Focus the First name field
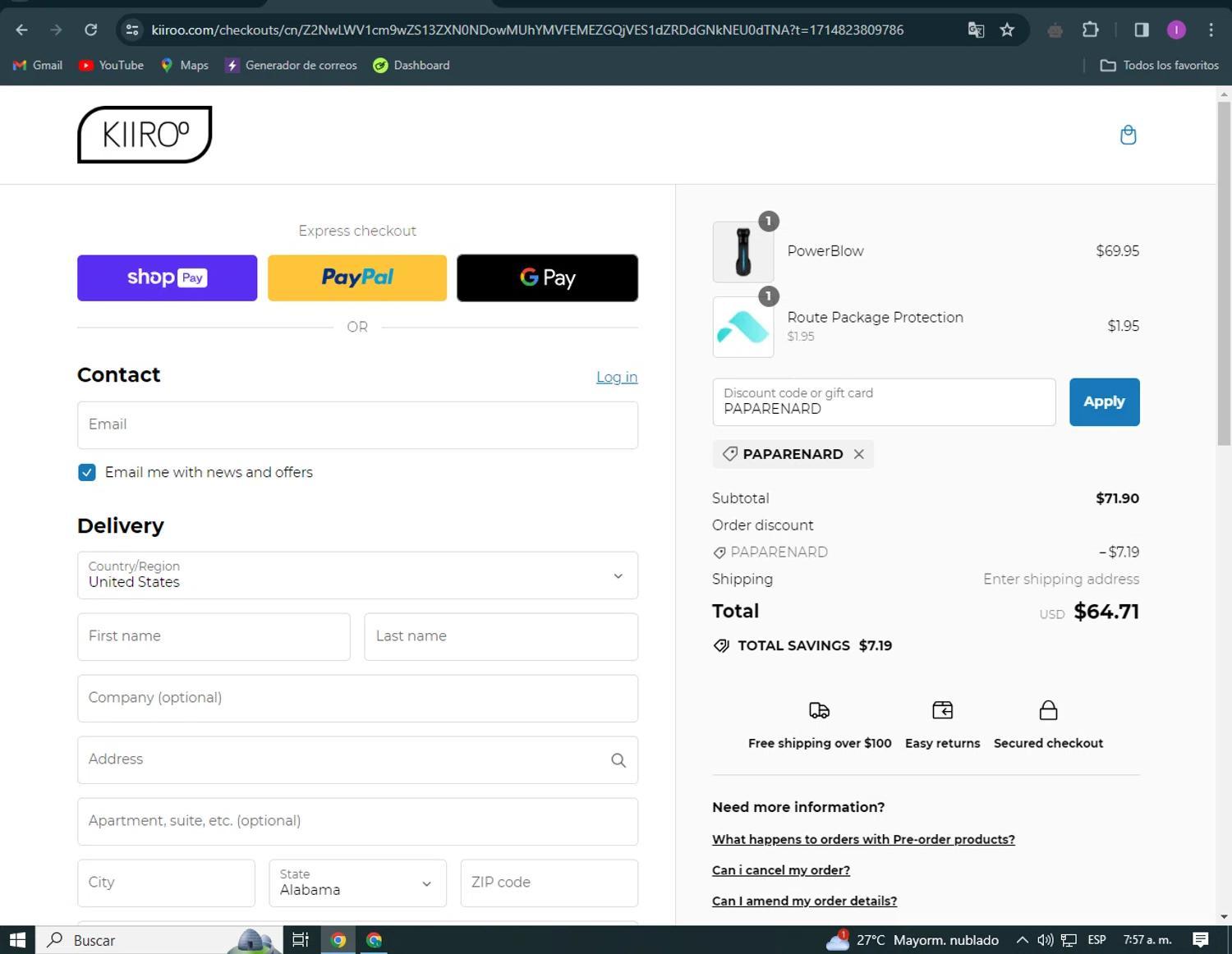 (x=214, y=637)
